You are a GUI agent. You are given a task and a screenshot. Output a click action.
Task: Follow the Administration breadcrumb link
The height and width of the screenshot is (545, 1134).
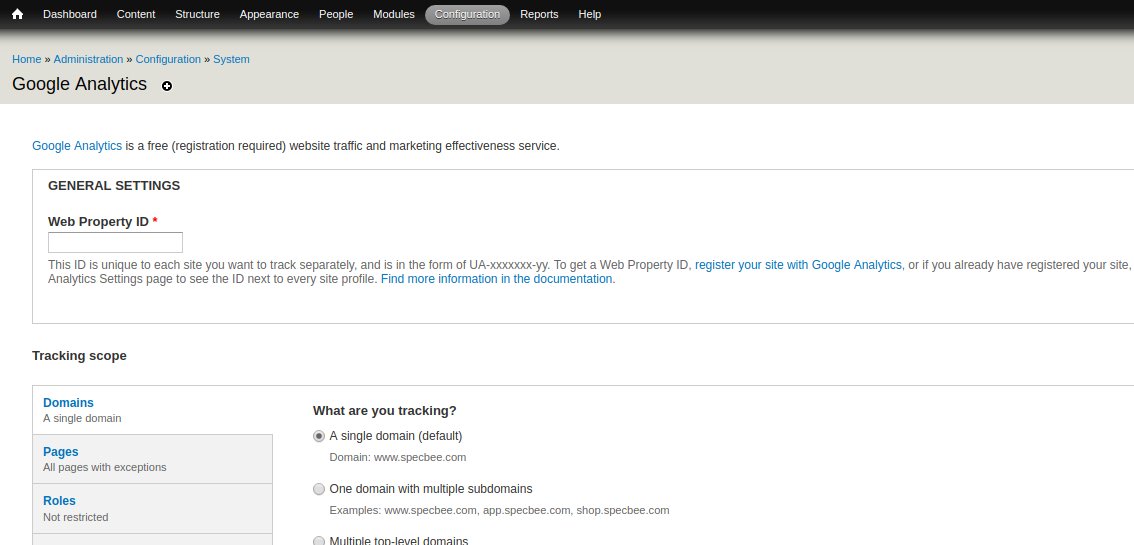point(88,59)
